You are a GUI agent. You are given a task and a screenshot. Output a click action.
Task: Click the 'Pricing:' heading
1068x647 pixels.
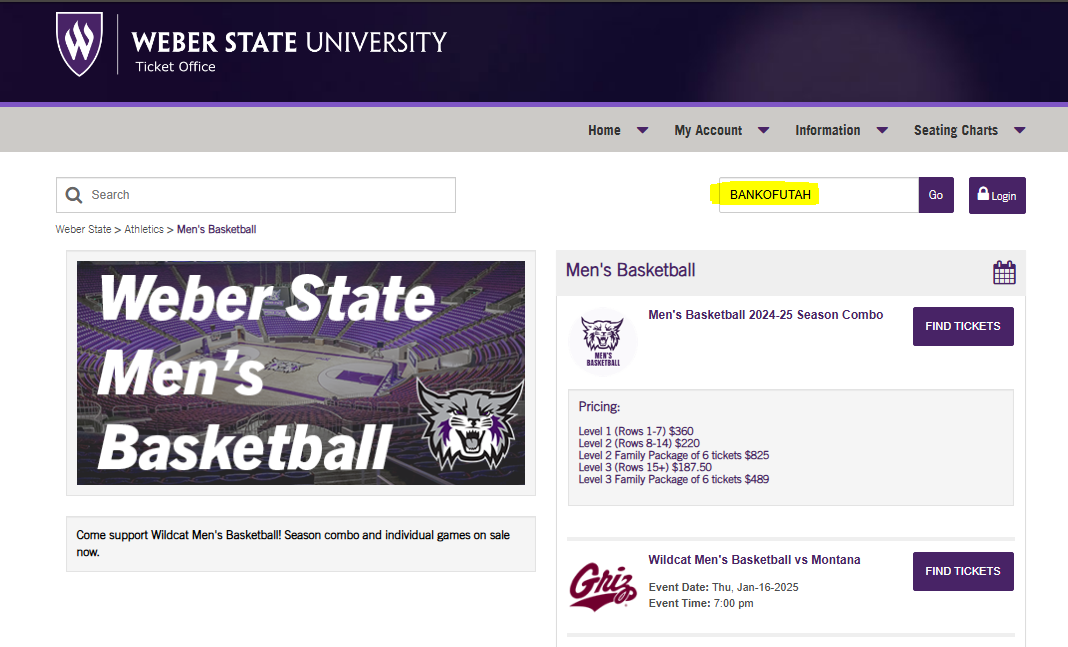(599, 407)
